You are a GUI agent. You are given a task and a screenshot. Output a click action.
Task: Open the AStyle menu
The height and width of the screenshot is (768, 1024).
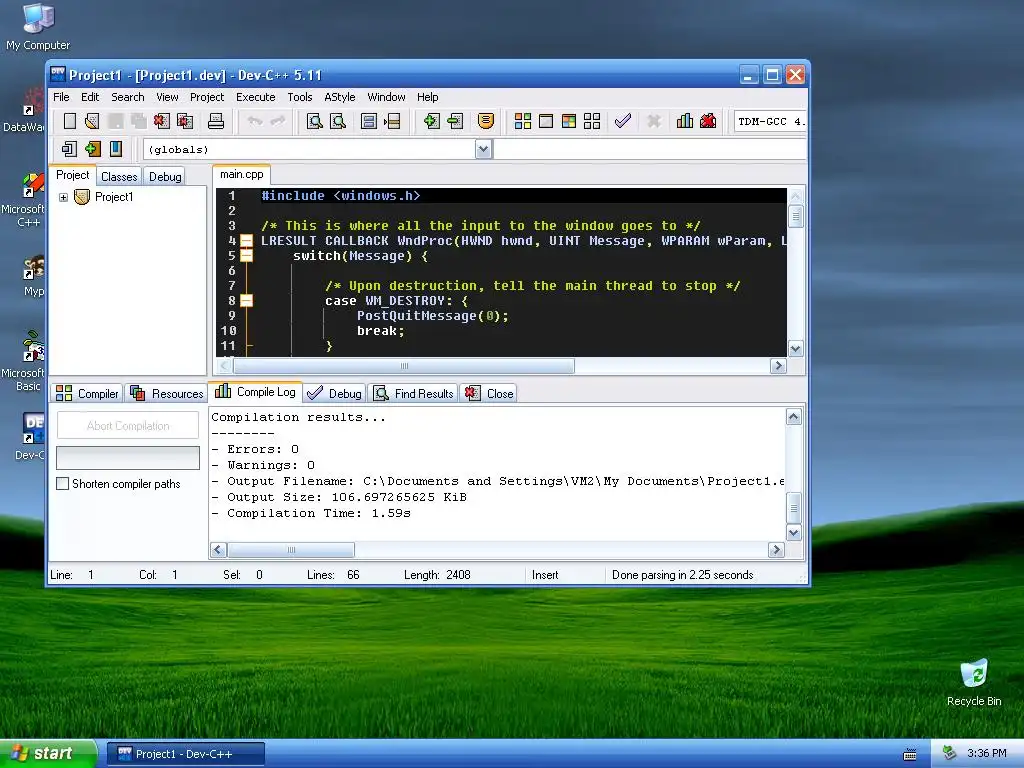pos(340,97)
